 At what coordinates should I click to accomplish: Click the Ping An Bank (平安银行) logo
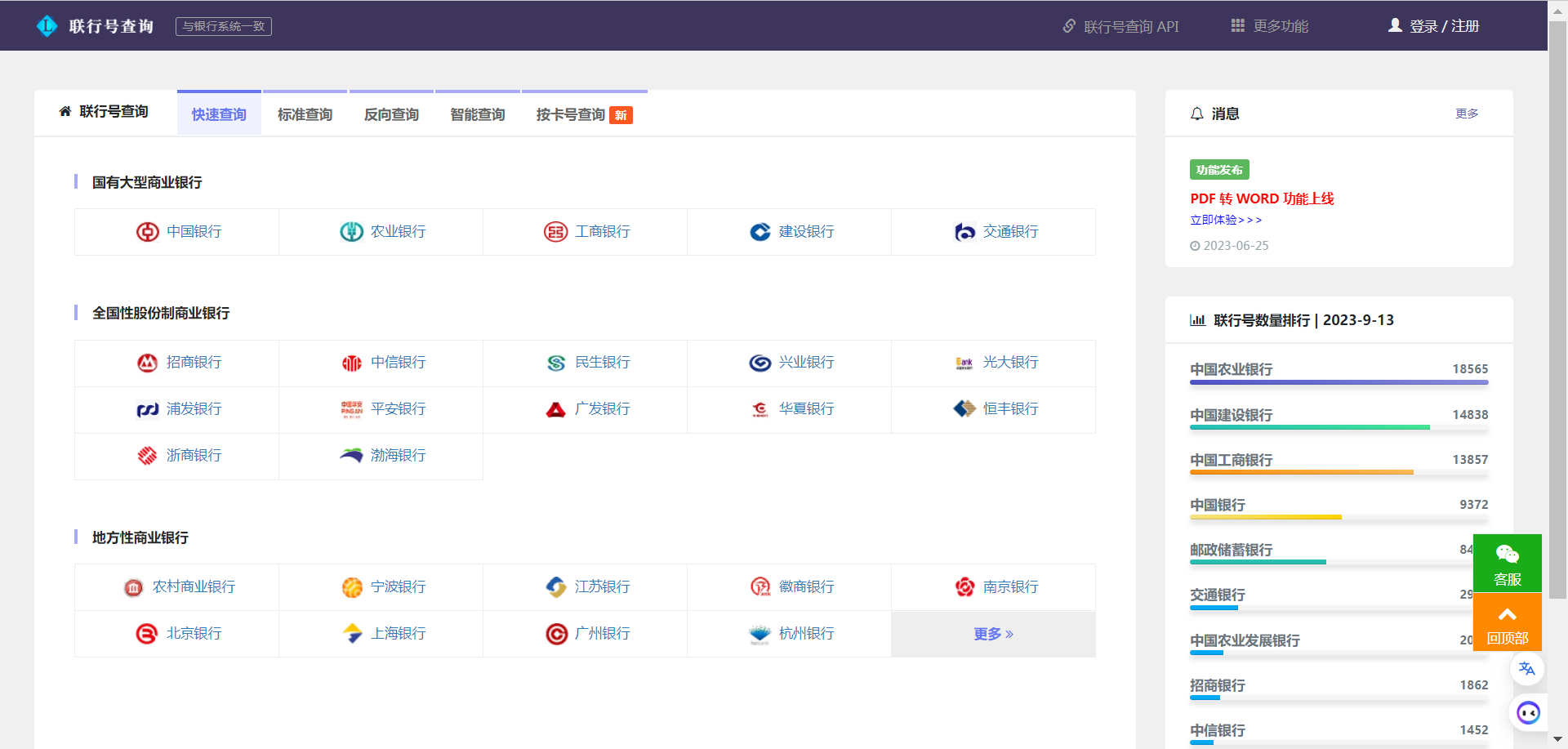click(351, 409)
